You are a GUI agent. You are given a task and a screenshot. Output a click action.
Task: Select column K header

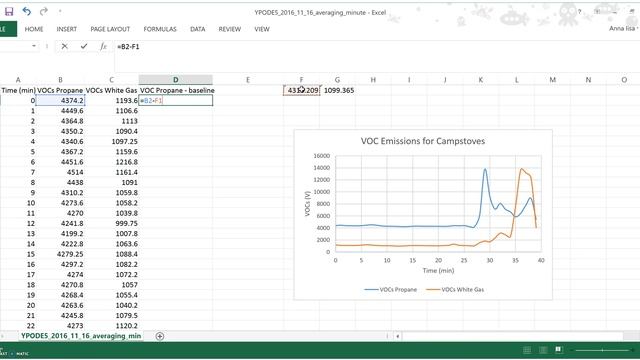point(480,80)
